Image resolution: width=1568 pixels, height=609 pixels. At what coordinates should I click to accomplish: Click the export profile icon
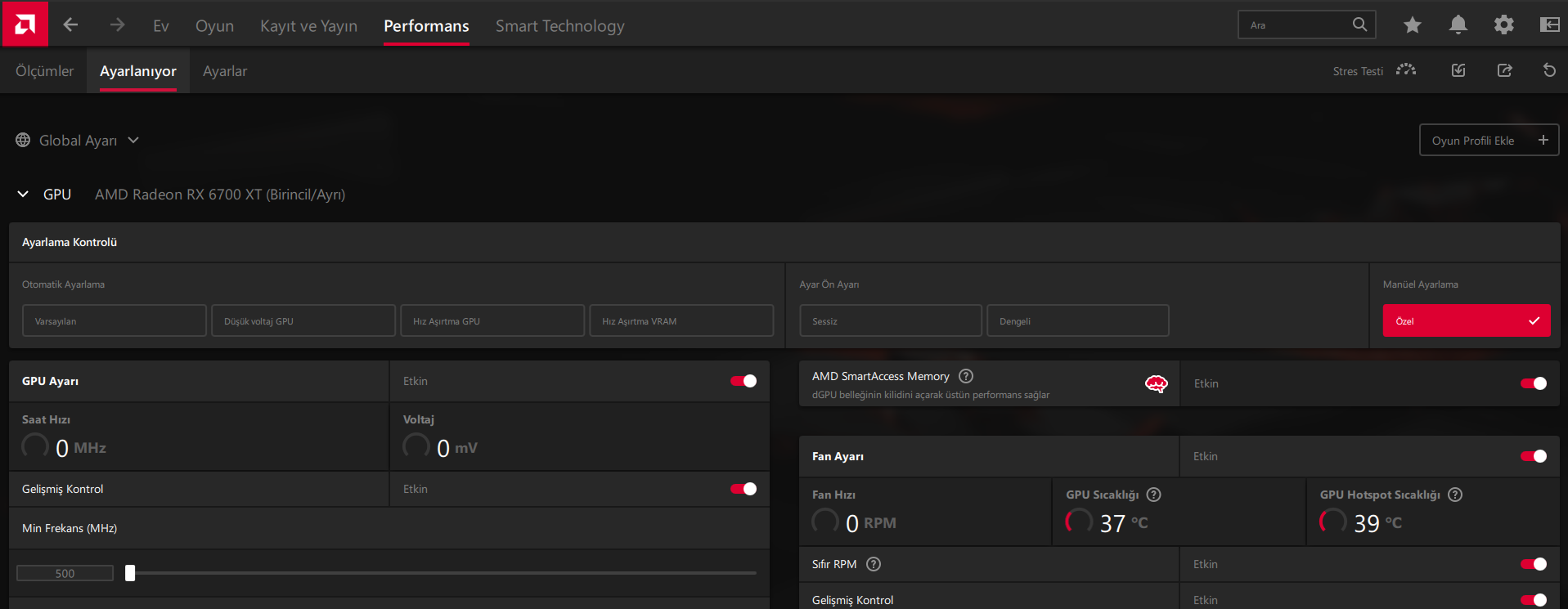pos(1504,70)
